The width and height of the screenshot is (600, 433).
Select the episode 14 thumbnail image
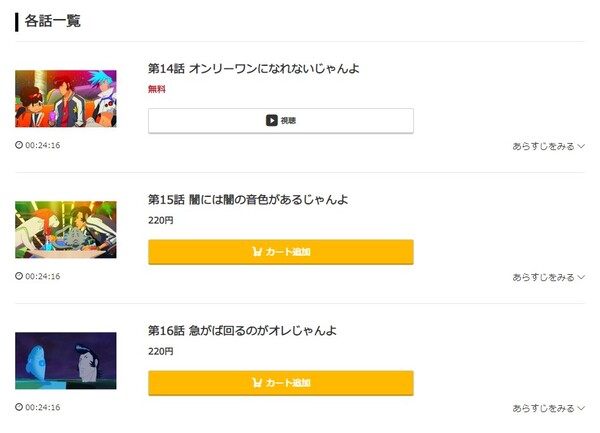coord(66,99)
